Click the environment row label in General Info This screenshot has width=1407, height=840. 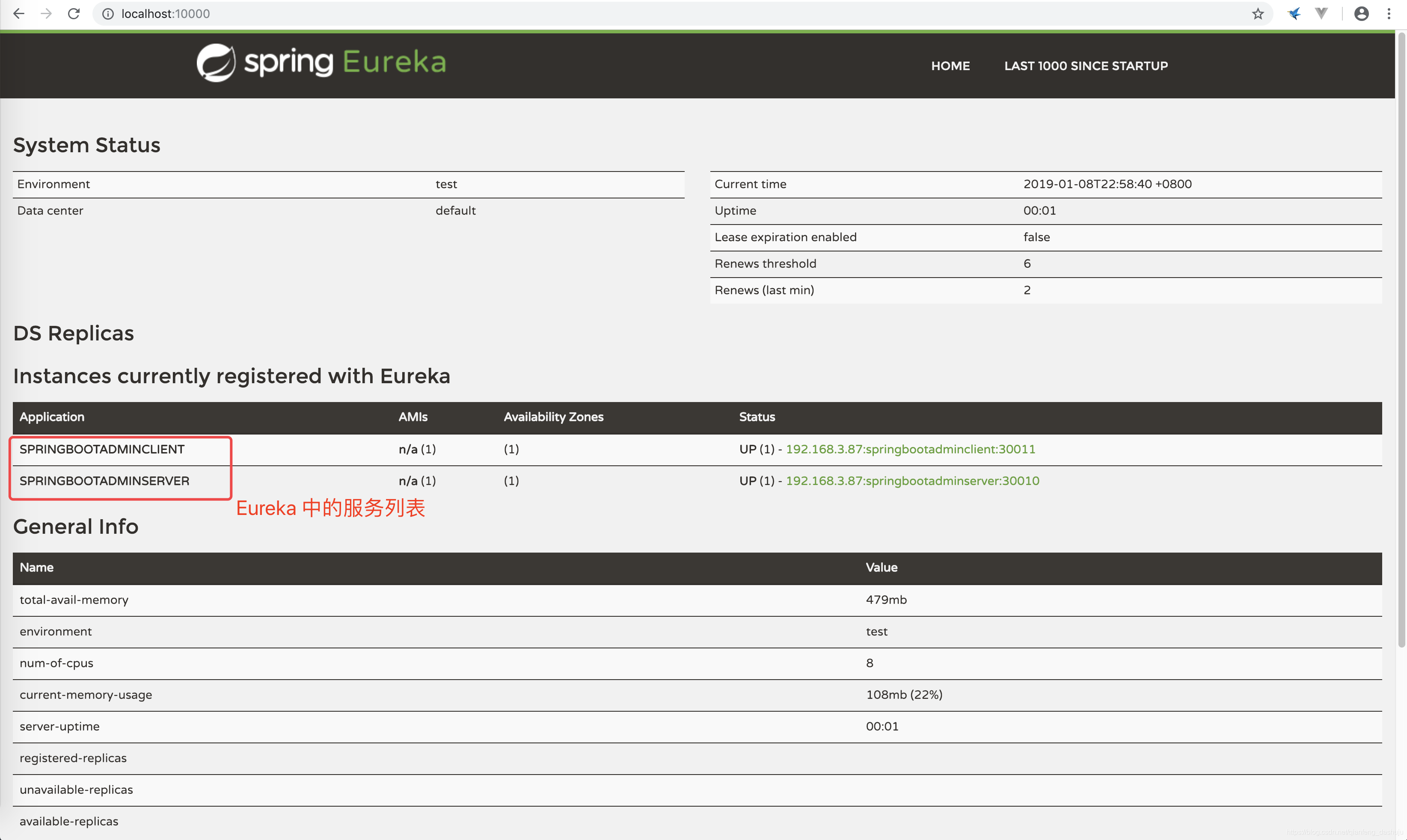pos(56,631)
